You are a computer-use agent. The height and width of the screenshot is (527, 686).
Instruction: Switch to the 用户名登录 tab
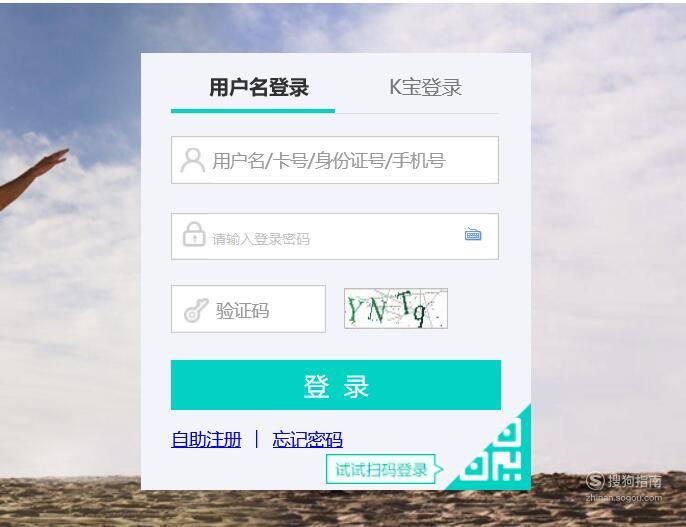coord(259,87)
